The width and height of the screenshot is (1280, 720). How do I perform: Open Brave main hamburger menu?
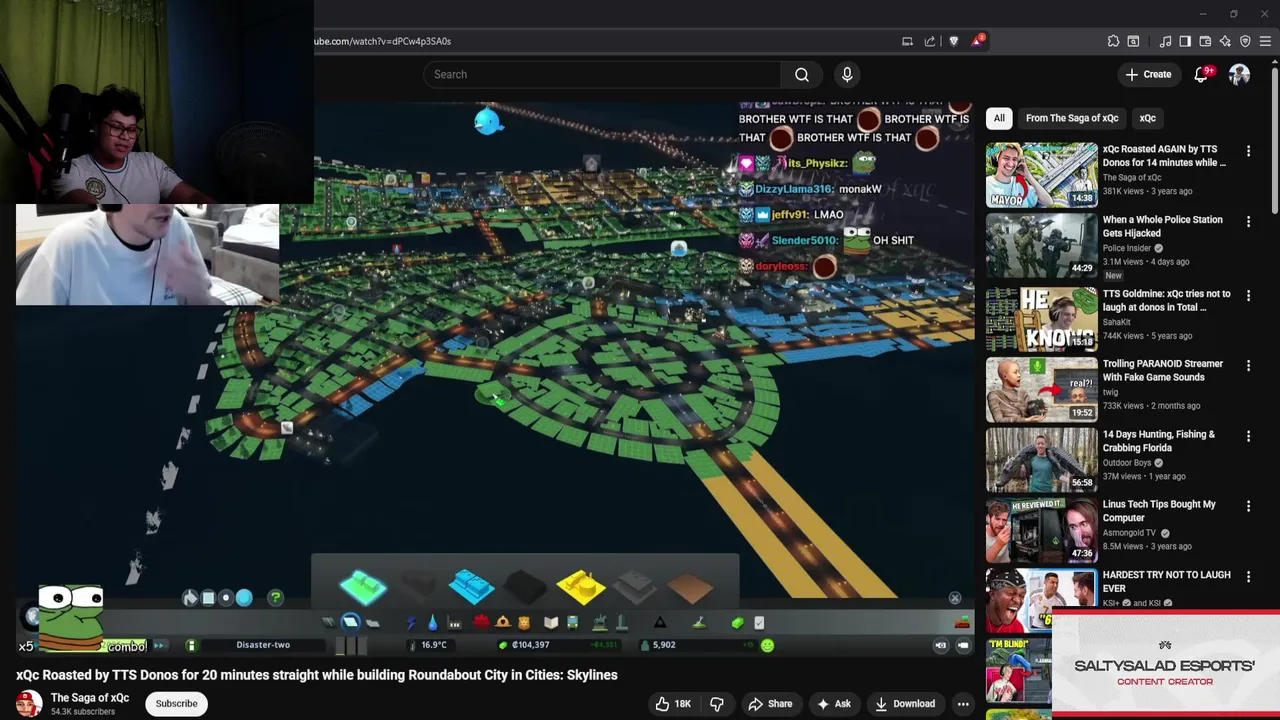(x=1265, y=41)
